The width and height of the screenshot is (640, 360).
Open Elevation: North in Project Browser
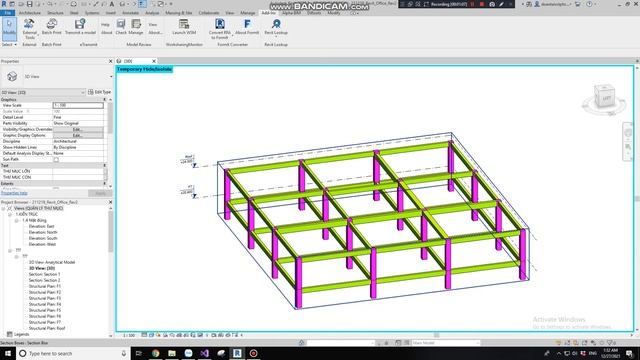43,232
